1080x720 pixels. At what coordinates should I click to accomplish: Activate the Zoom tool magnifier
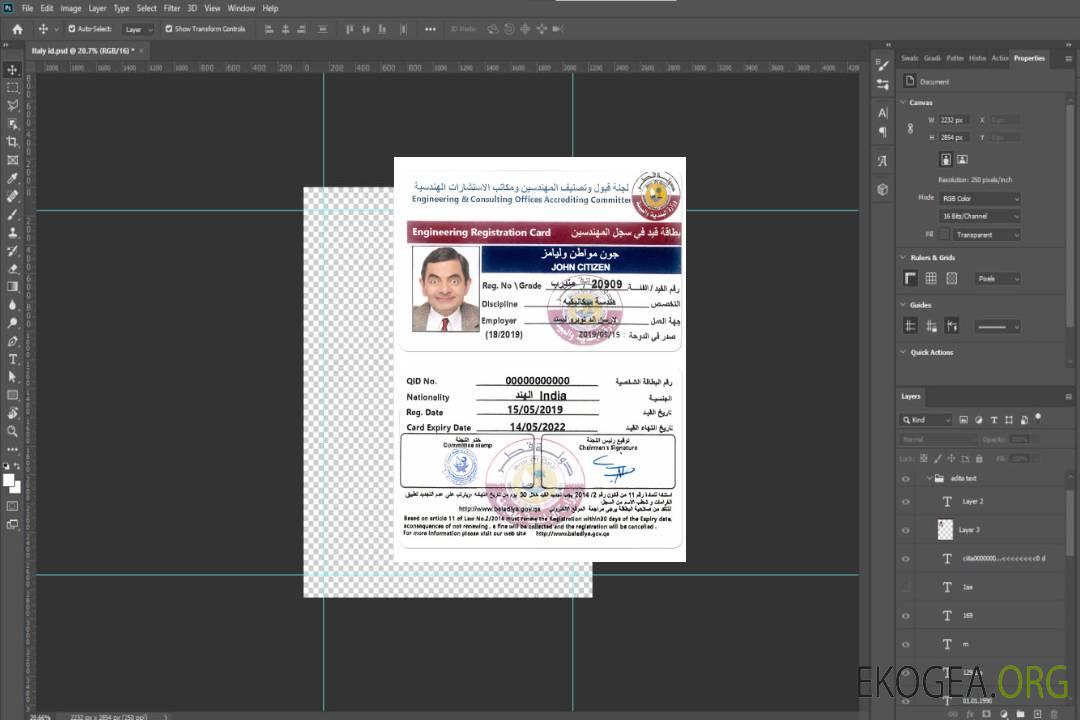click(x=13, y=431)
